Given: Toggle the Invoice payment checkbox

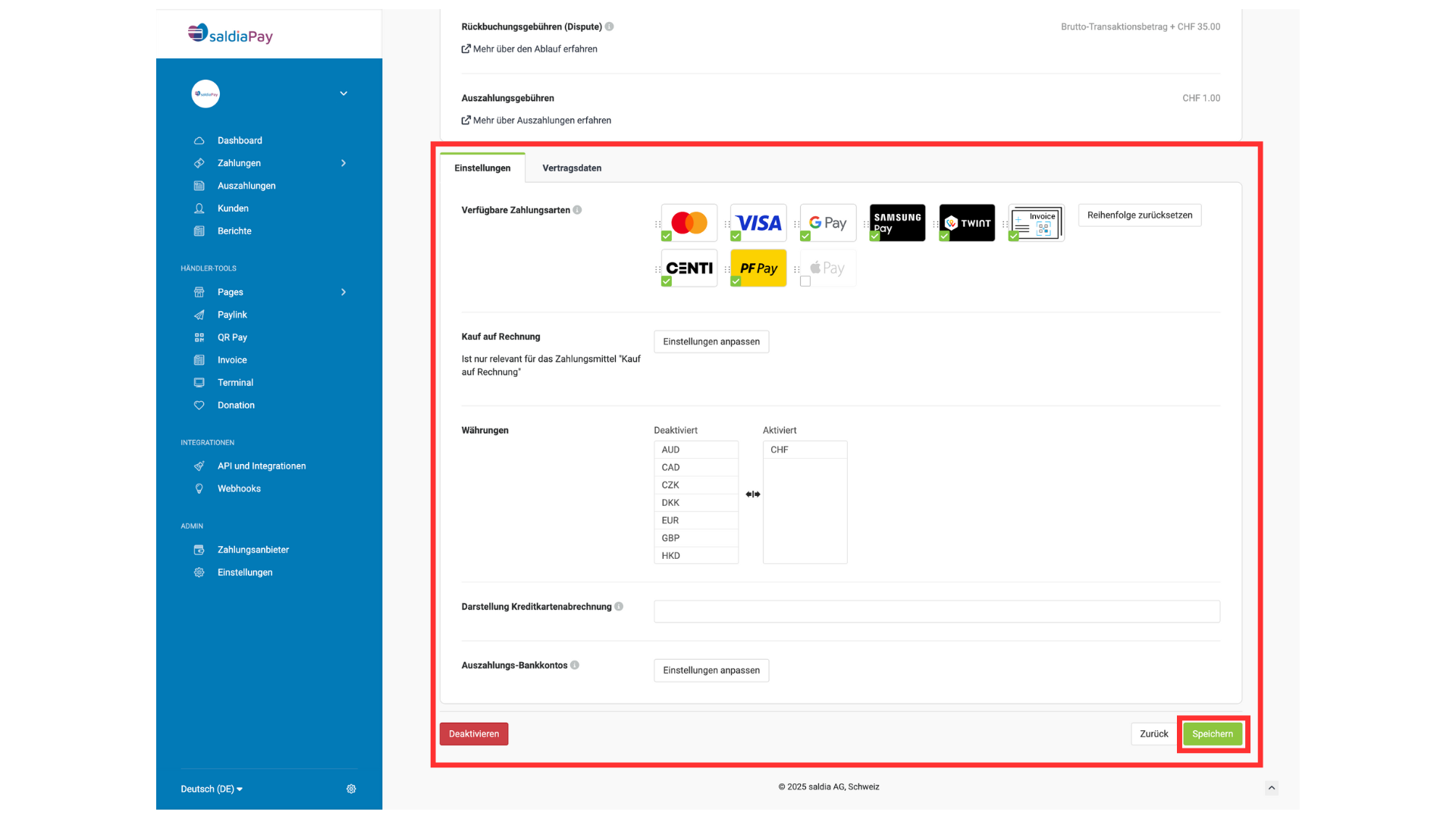Looking at the screenshot, I should click(x=1014, y=236).
